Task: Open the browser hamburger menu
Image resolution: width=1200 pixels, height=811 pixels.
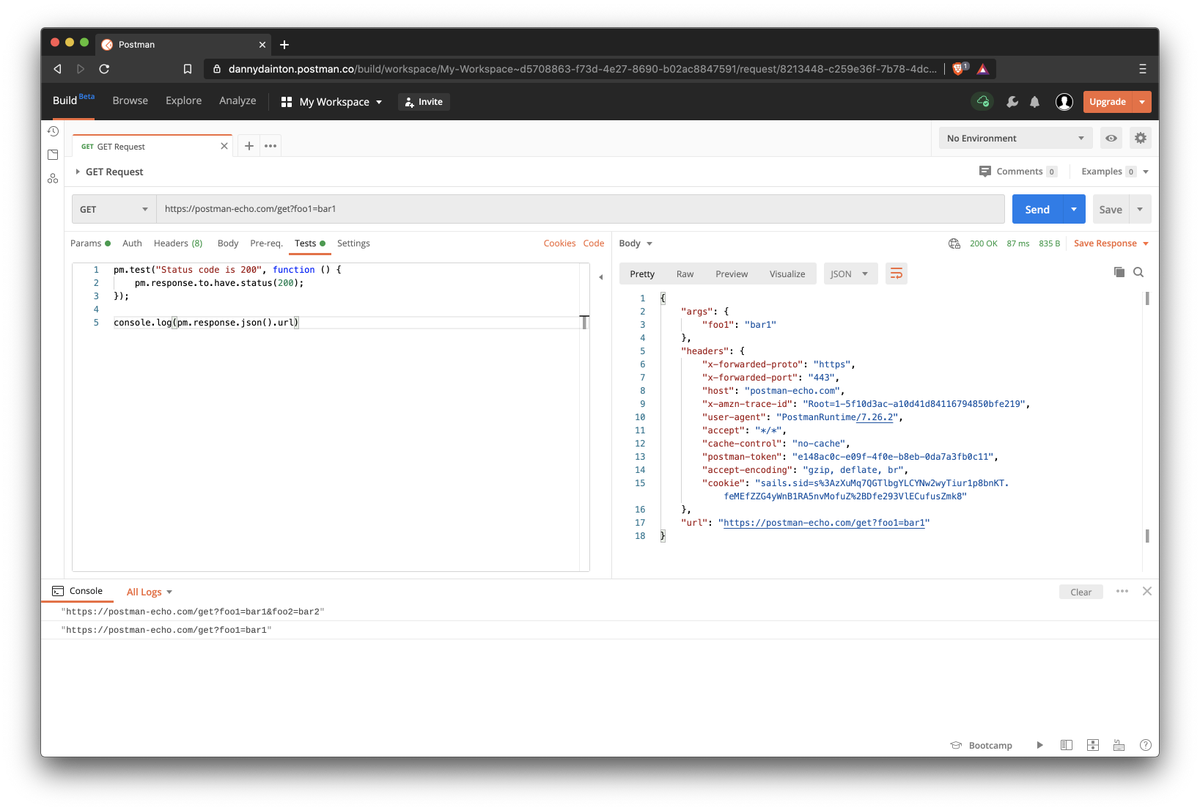Action: coord(1142,69)
